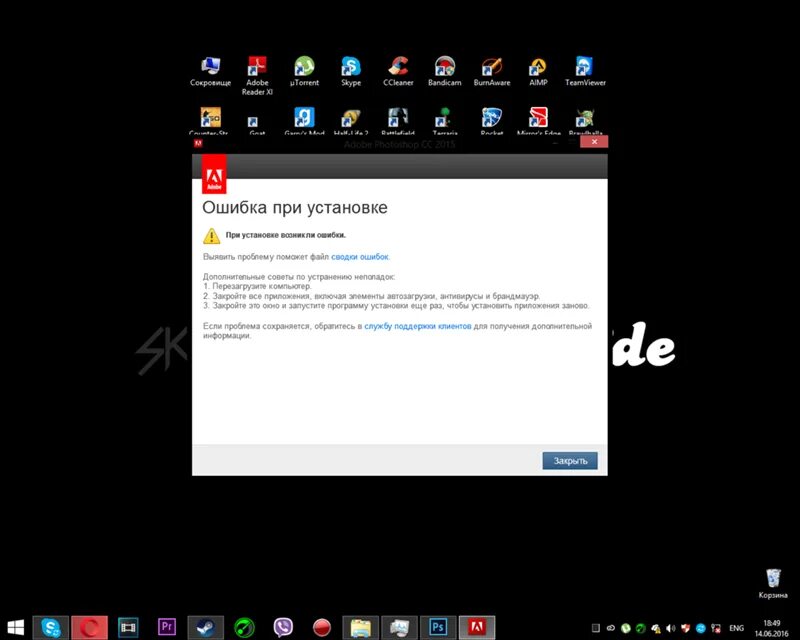Open the µTorrent tray icon
800x640 pixels.
[x=626, y=628]
